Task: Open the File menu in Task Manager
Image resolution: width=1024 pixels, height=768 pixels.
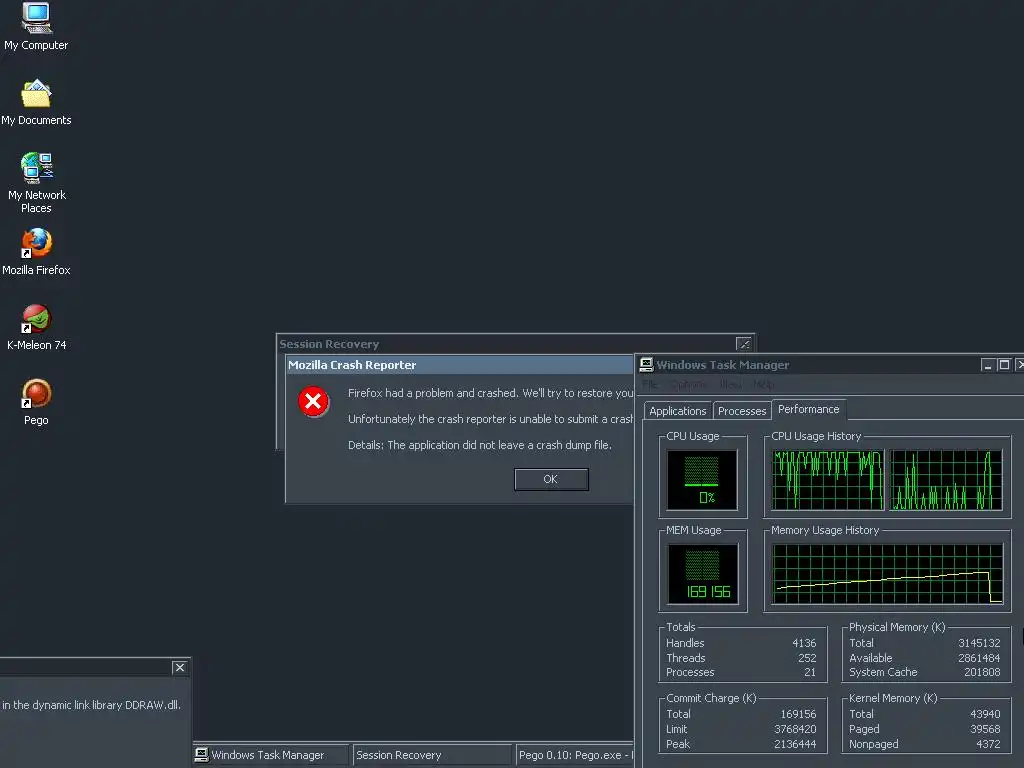Action: click(x=650, y=385)
